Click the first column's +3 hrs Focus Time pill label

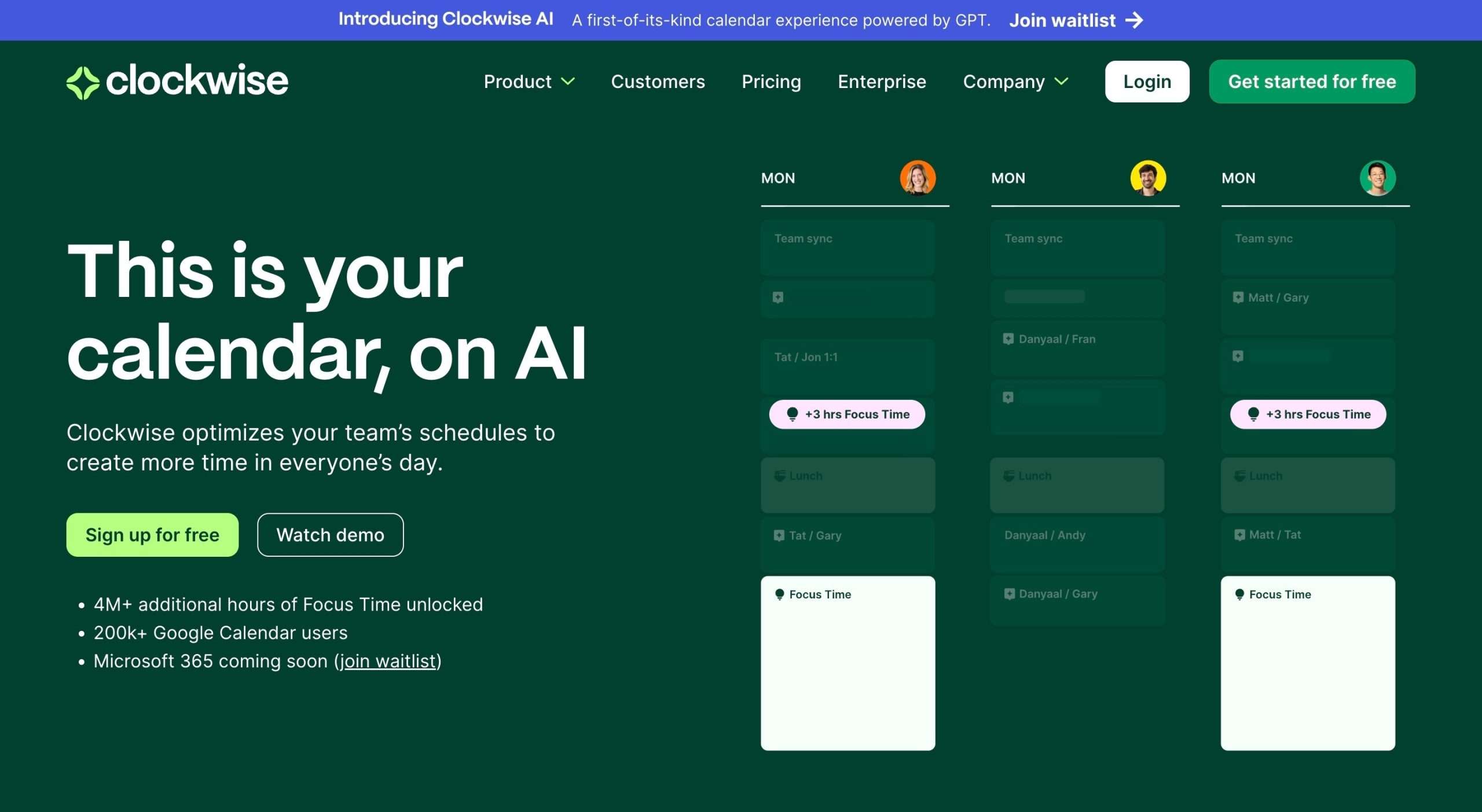857,414
